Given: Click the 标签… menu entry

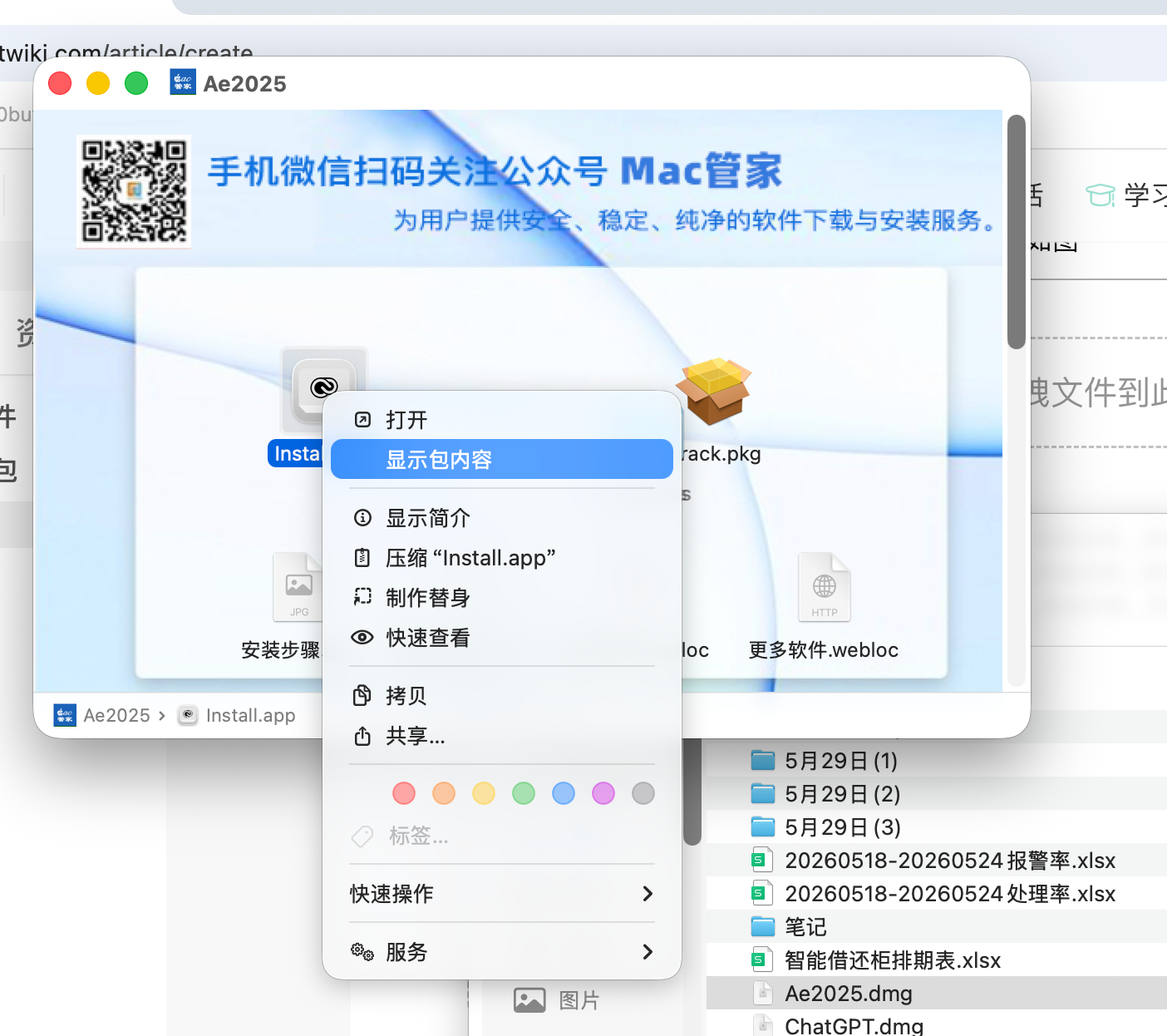Looking at the screenshot, I should [502, 836].
